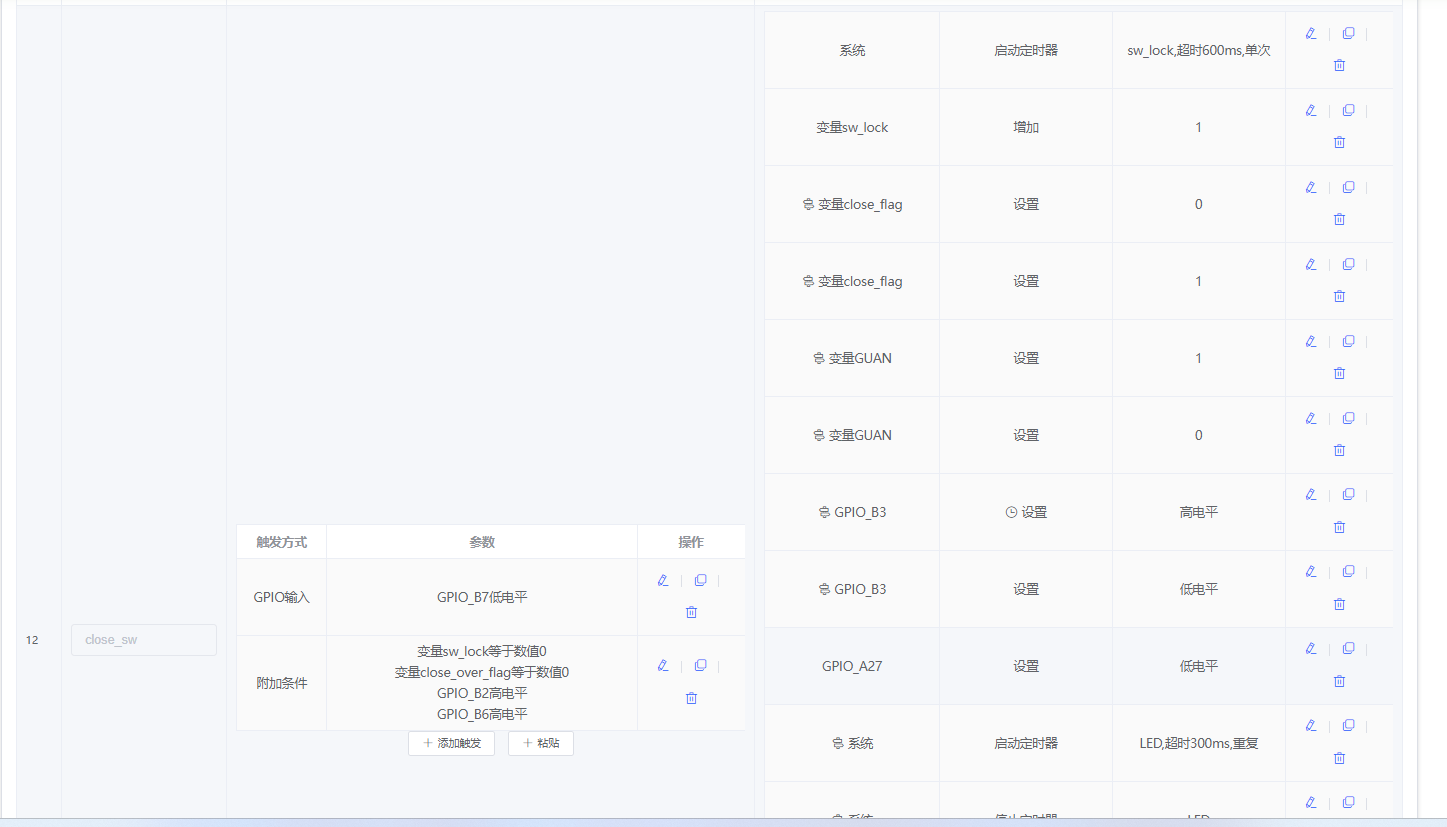Edit the 附加条件 conditions row
Viewport: 1447px width, 827px height.
point(662,666)
